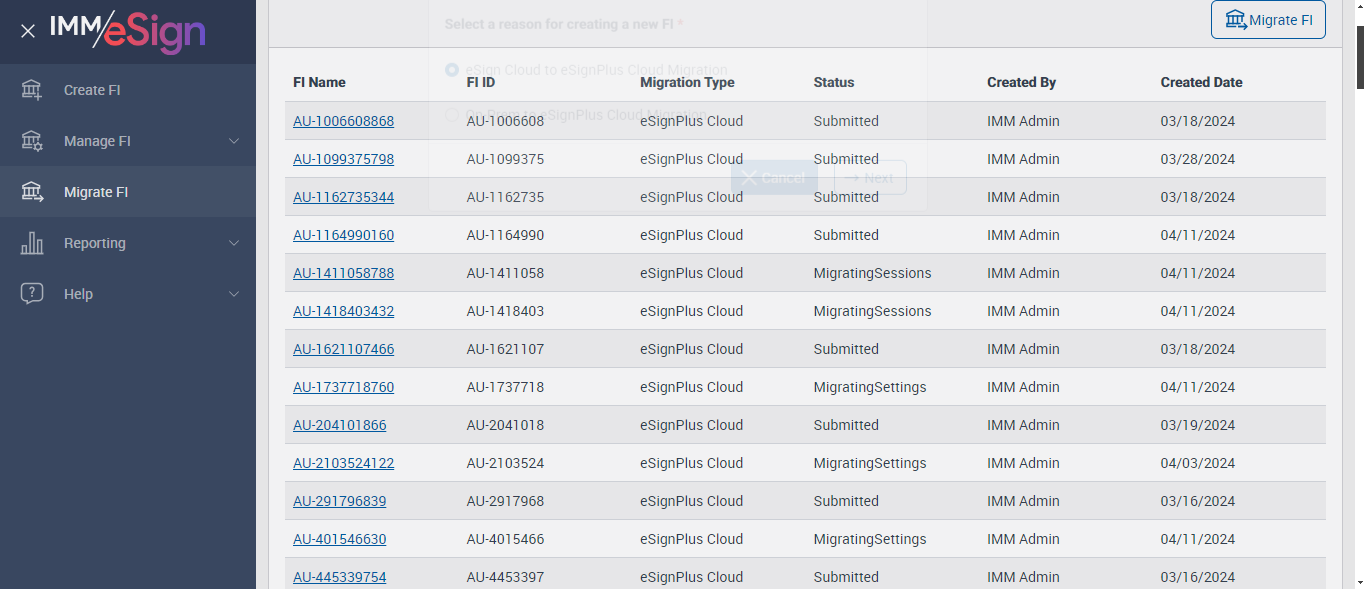
Task: Click the Created Date column header
Action: coord(1201,83)
